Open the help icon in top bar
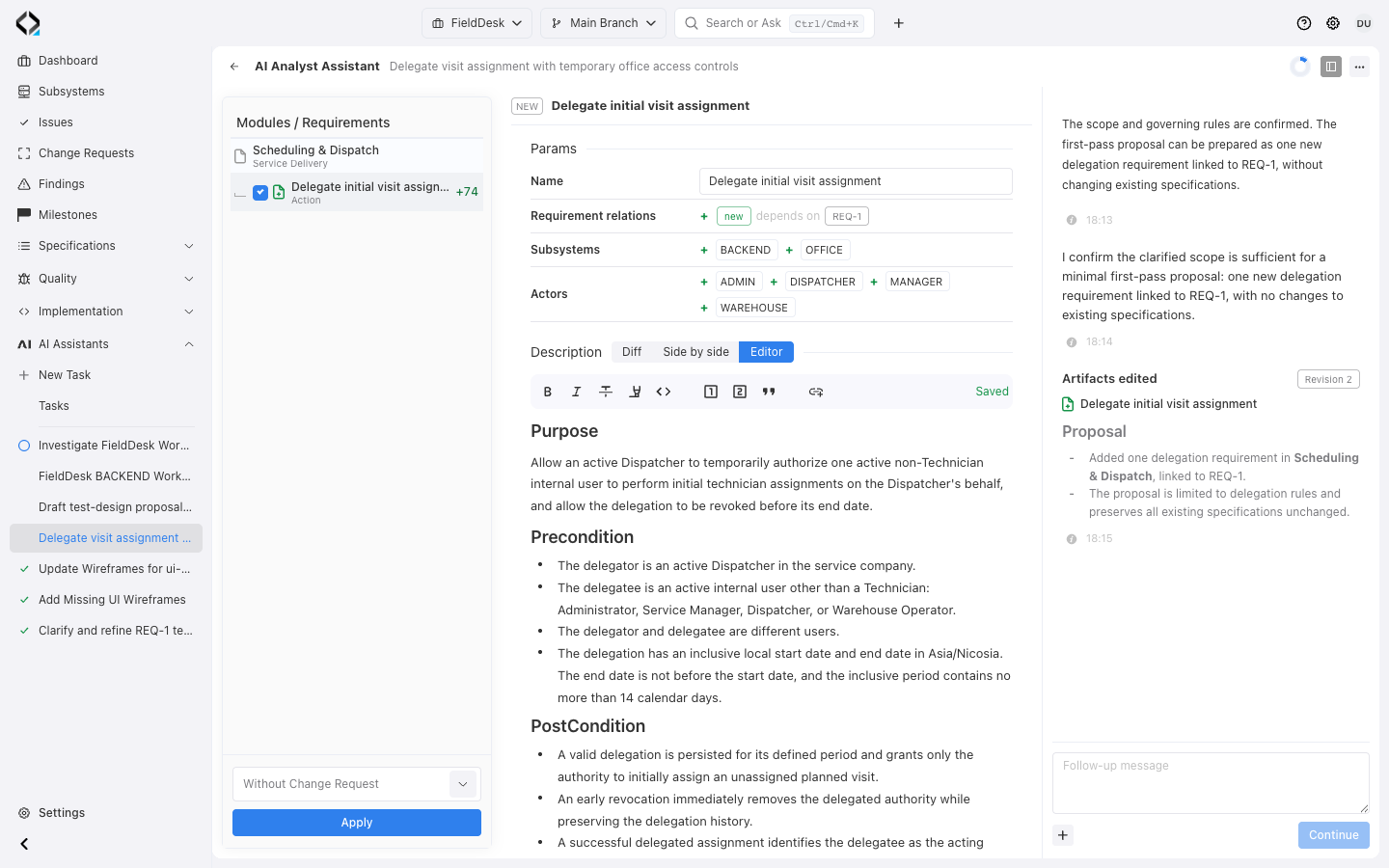 1304,23
